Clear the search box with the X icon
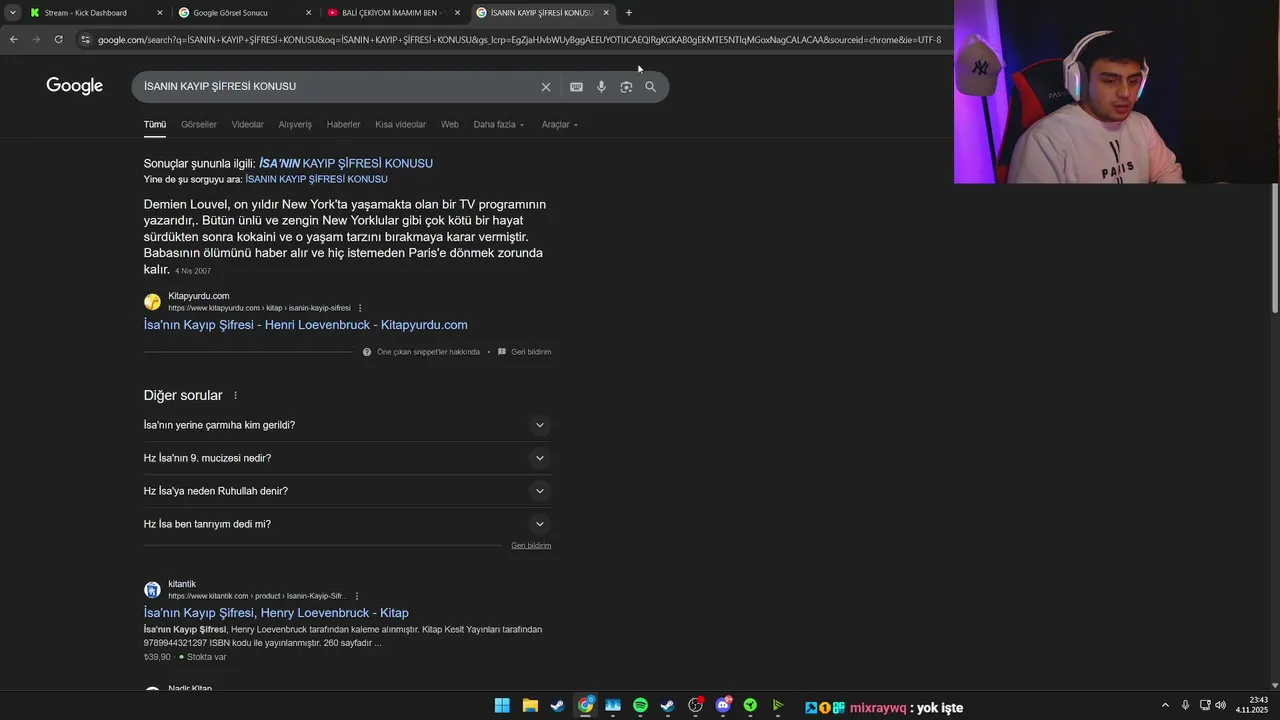 [546, 87]
